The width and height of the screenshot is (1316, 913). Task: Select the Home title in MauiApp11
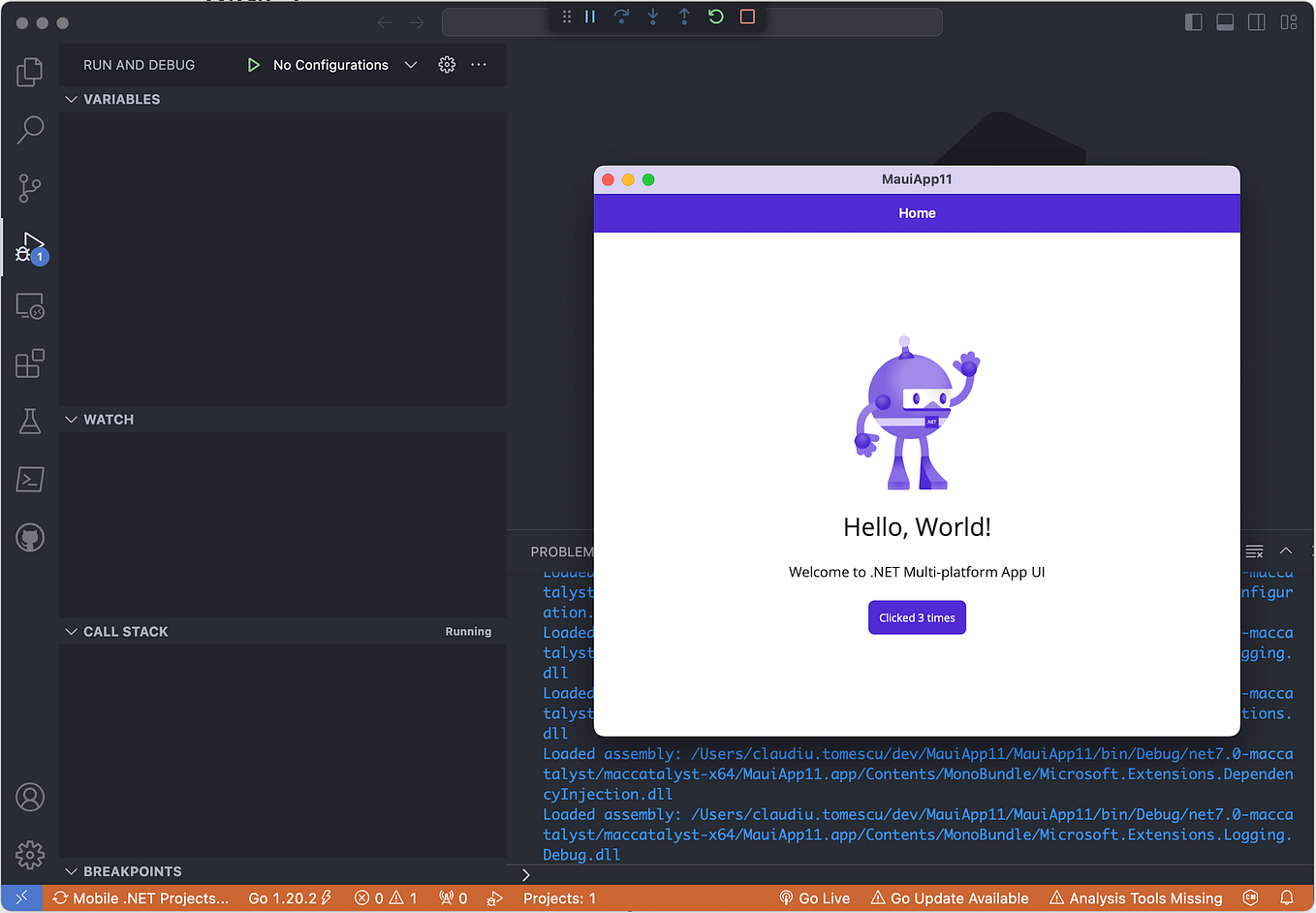pyautogui.click(x=917, y=213)
